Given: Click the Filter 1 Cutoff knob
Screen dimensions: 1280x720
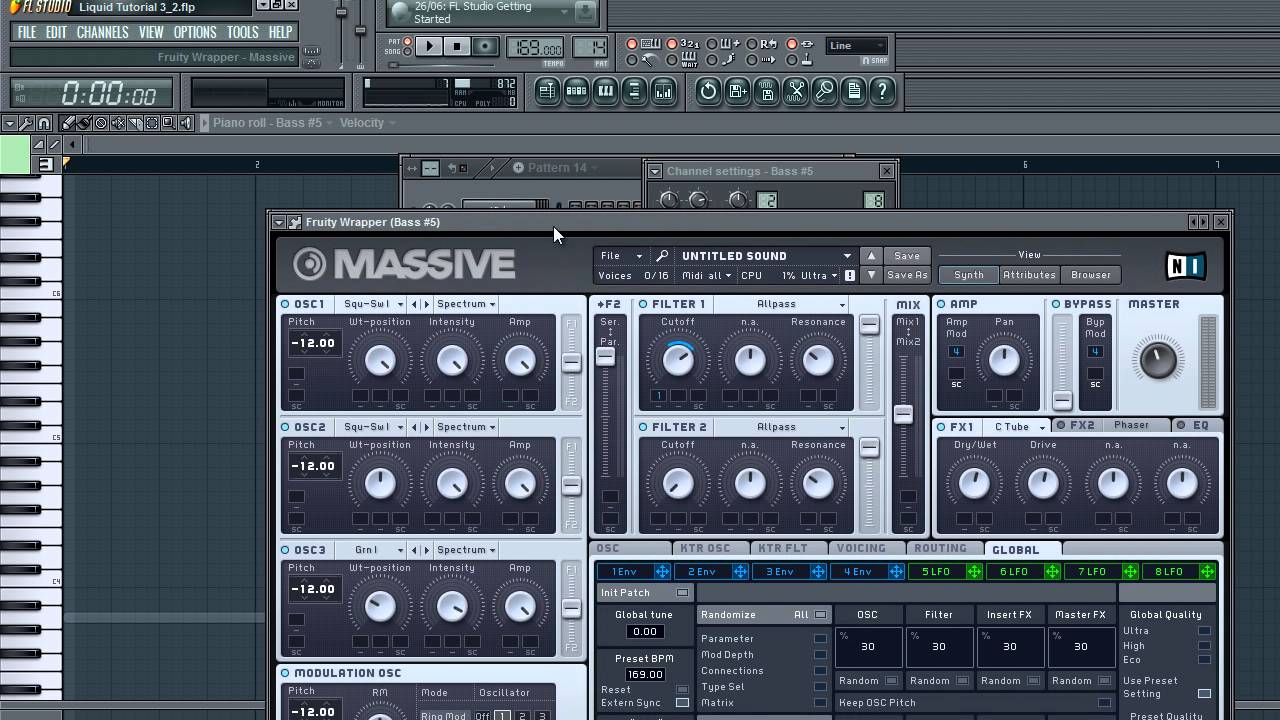Looking at the screenshot, I should 678,360.
